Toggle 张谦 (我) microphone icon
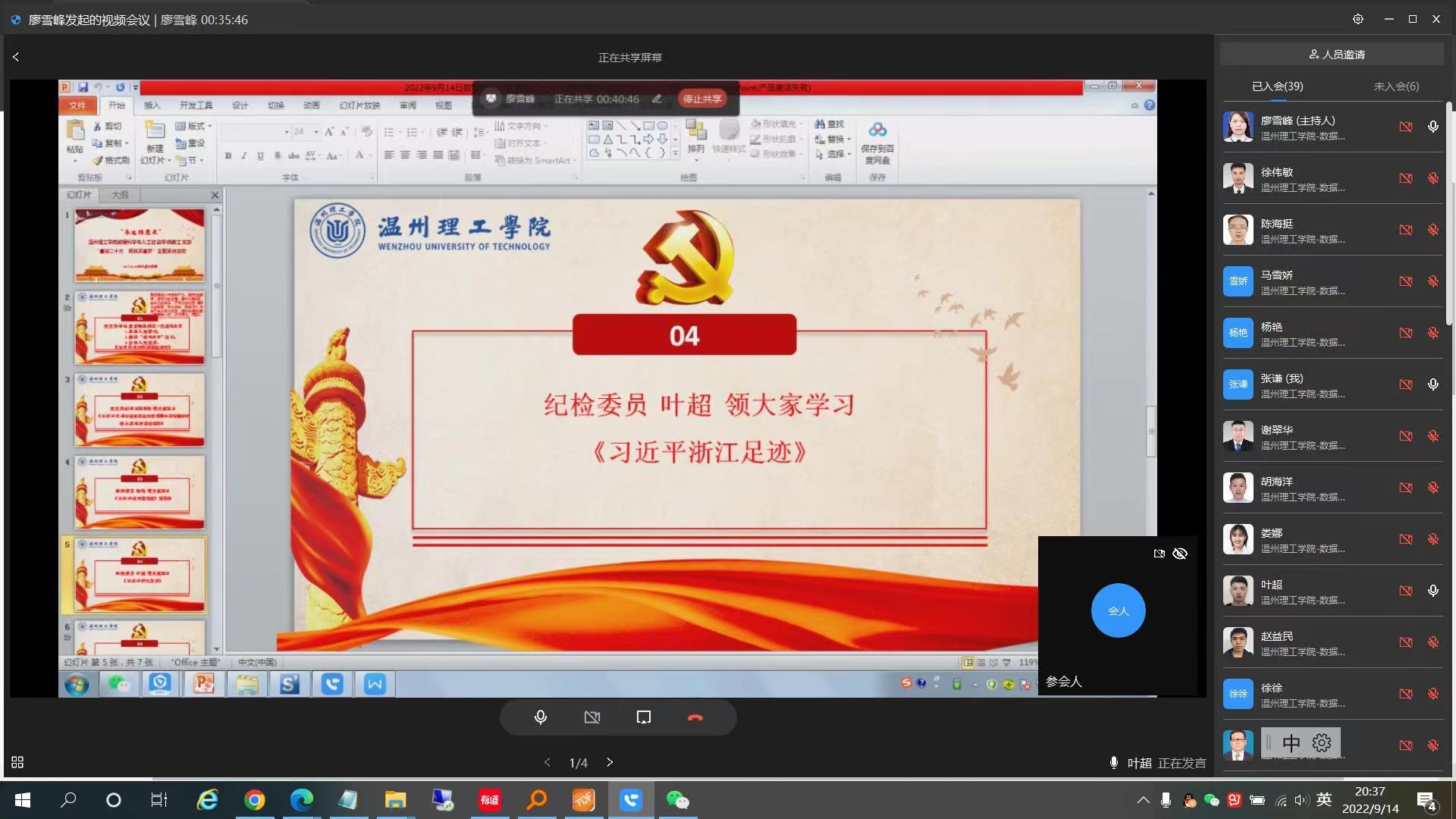This screenshot has width=1456, height=819. pos(1433,384)
